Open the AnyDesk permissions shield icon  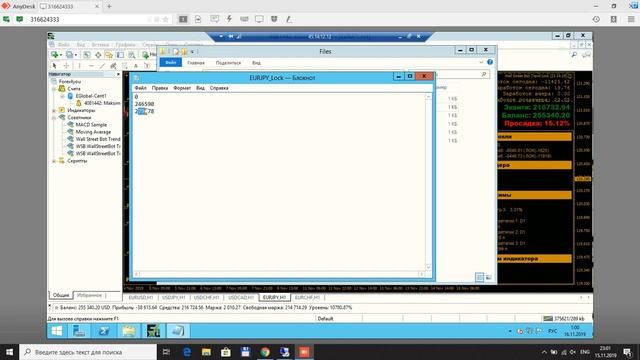[x=274, y=19]
